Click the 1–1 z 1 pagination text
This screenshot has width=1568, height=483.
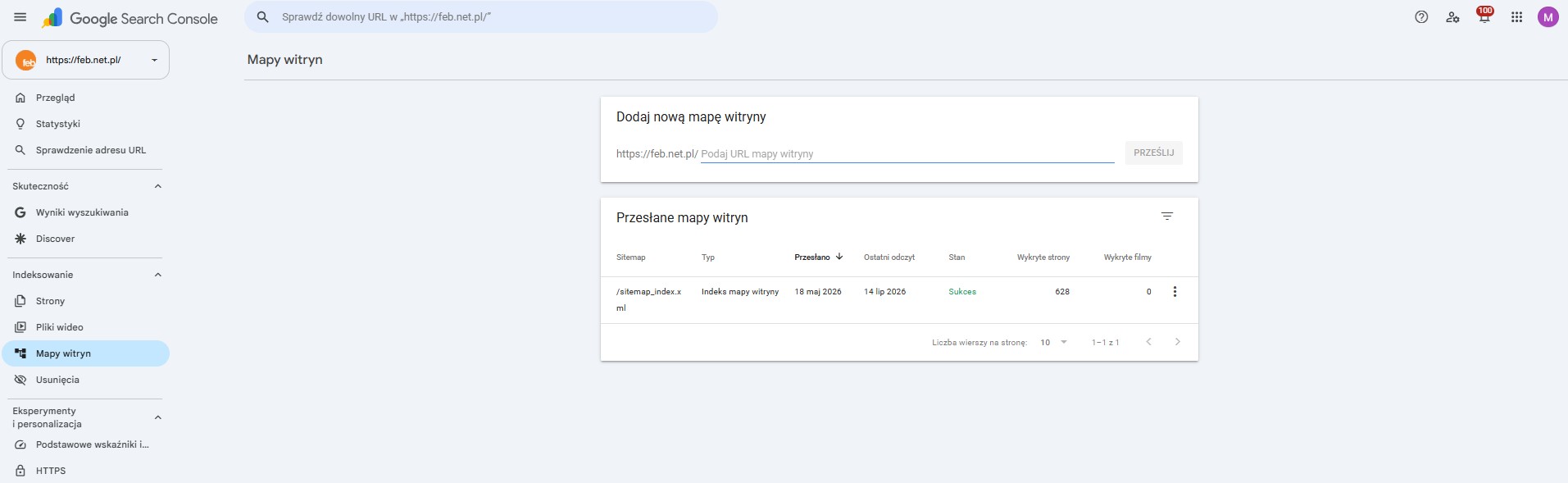point(1105,342)
